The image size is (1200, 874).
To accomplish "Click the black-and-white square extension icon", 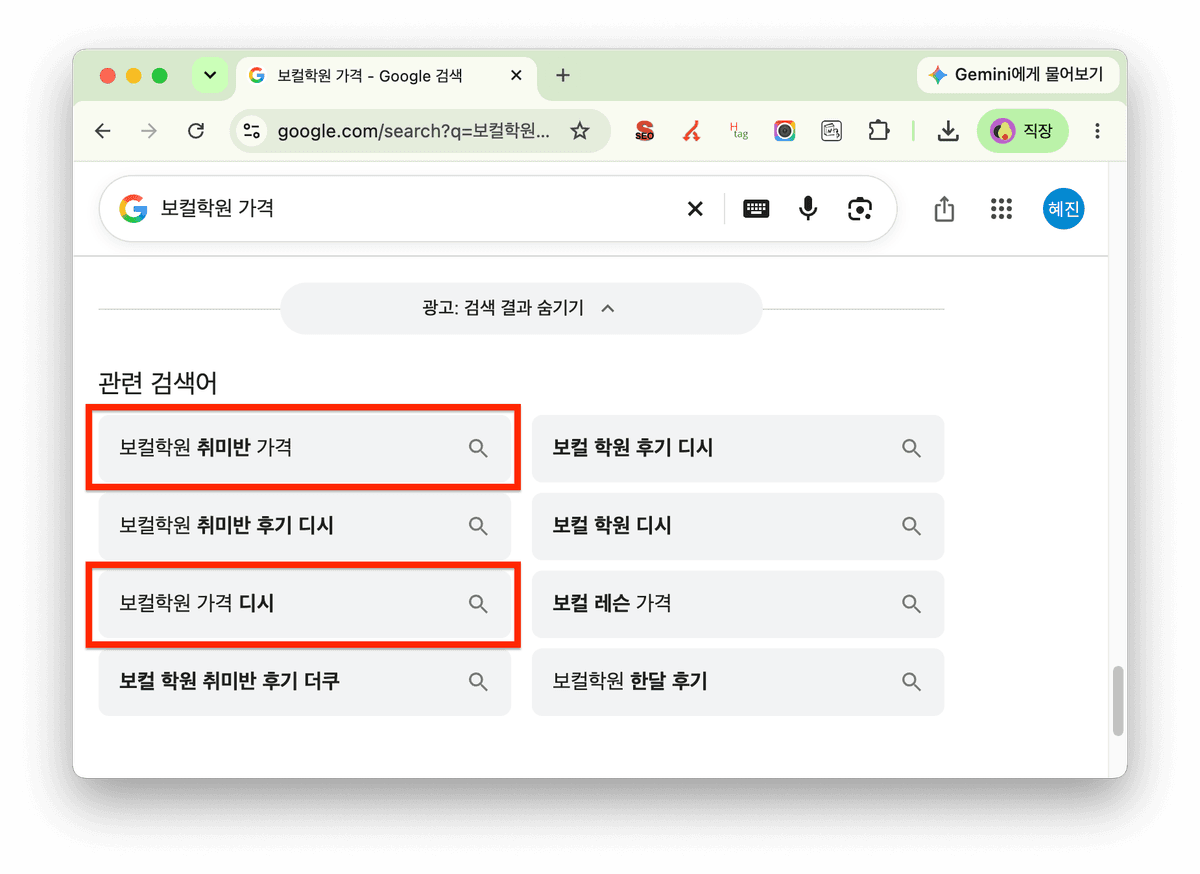I will tap(831, 131).
